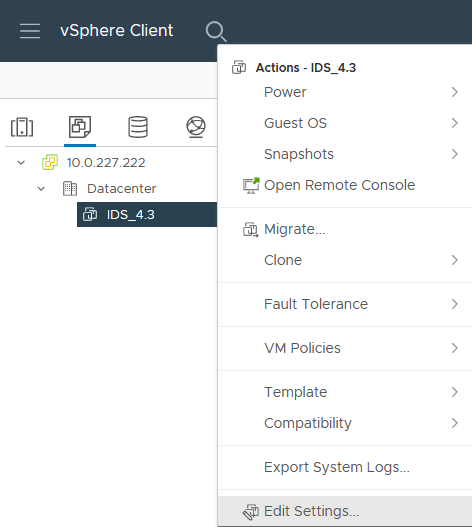This screenshot has width=472, height=527.
Task: Expand the Fault Tolerance submenu arrow
Action: pos(455,304)
